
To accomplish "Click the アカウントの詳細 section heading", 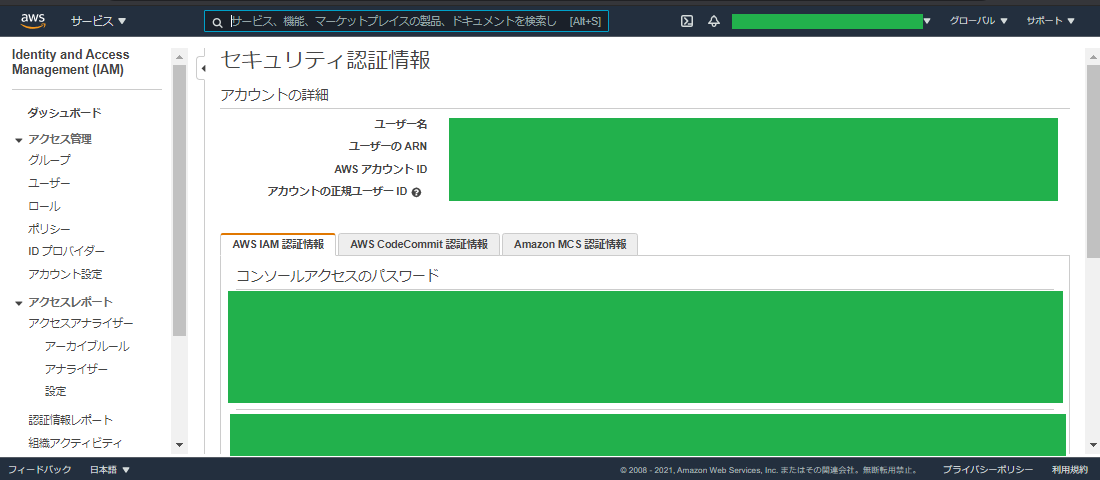I will point(274,96).
